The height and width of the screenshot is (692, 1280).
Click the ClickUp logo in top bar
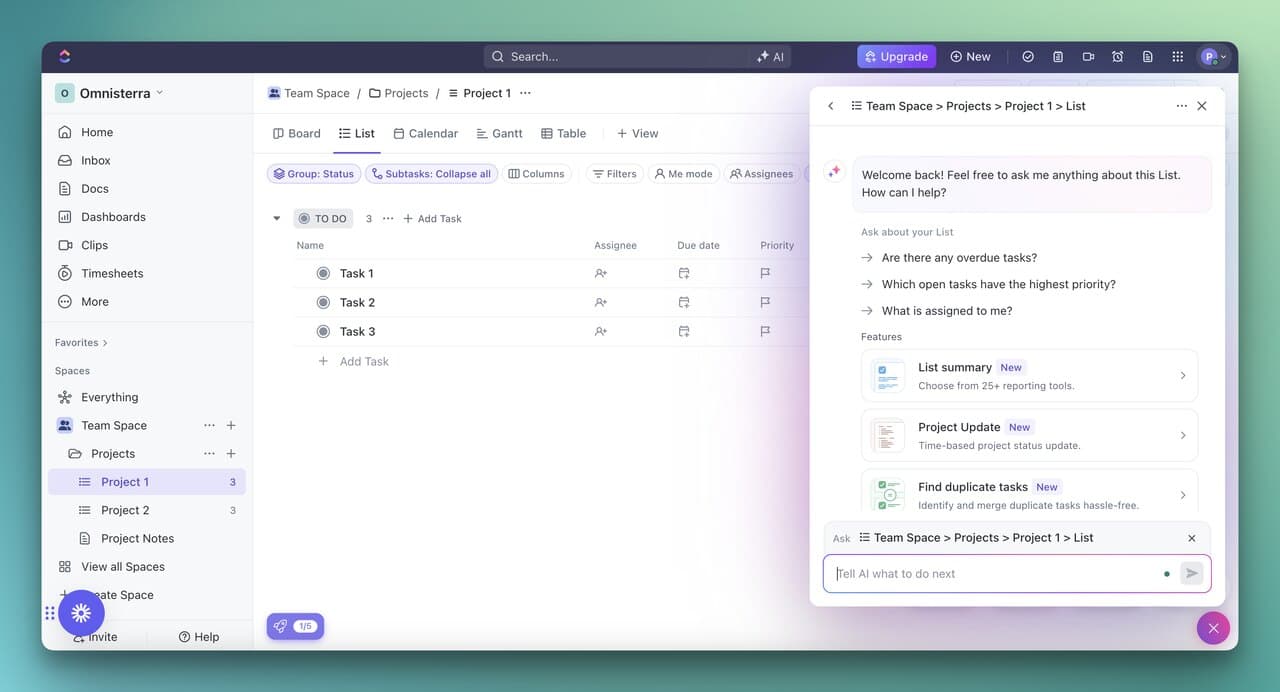tap(65, 56)
